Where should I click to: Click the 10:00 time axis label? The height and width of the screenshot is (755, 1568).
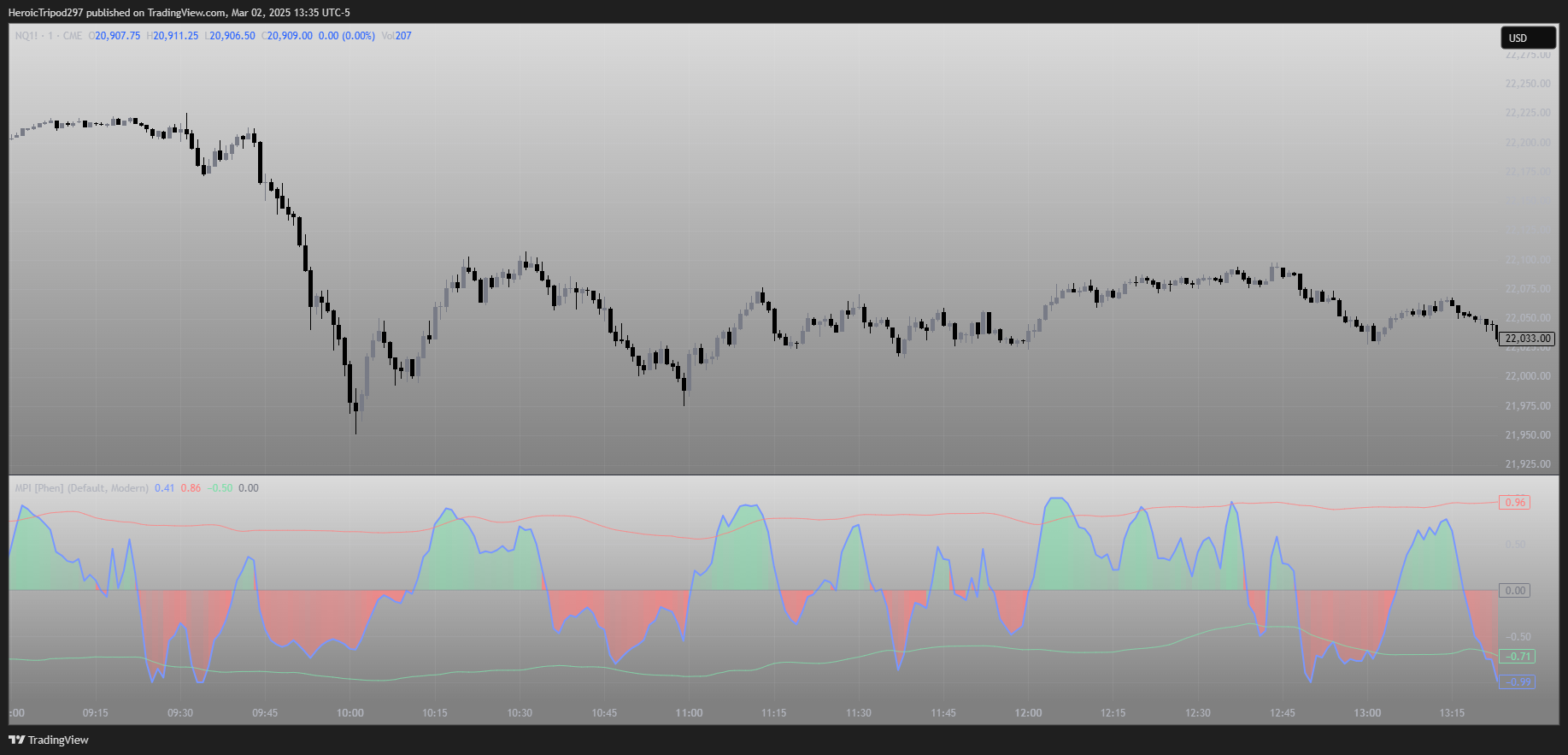coord(350,713)
